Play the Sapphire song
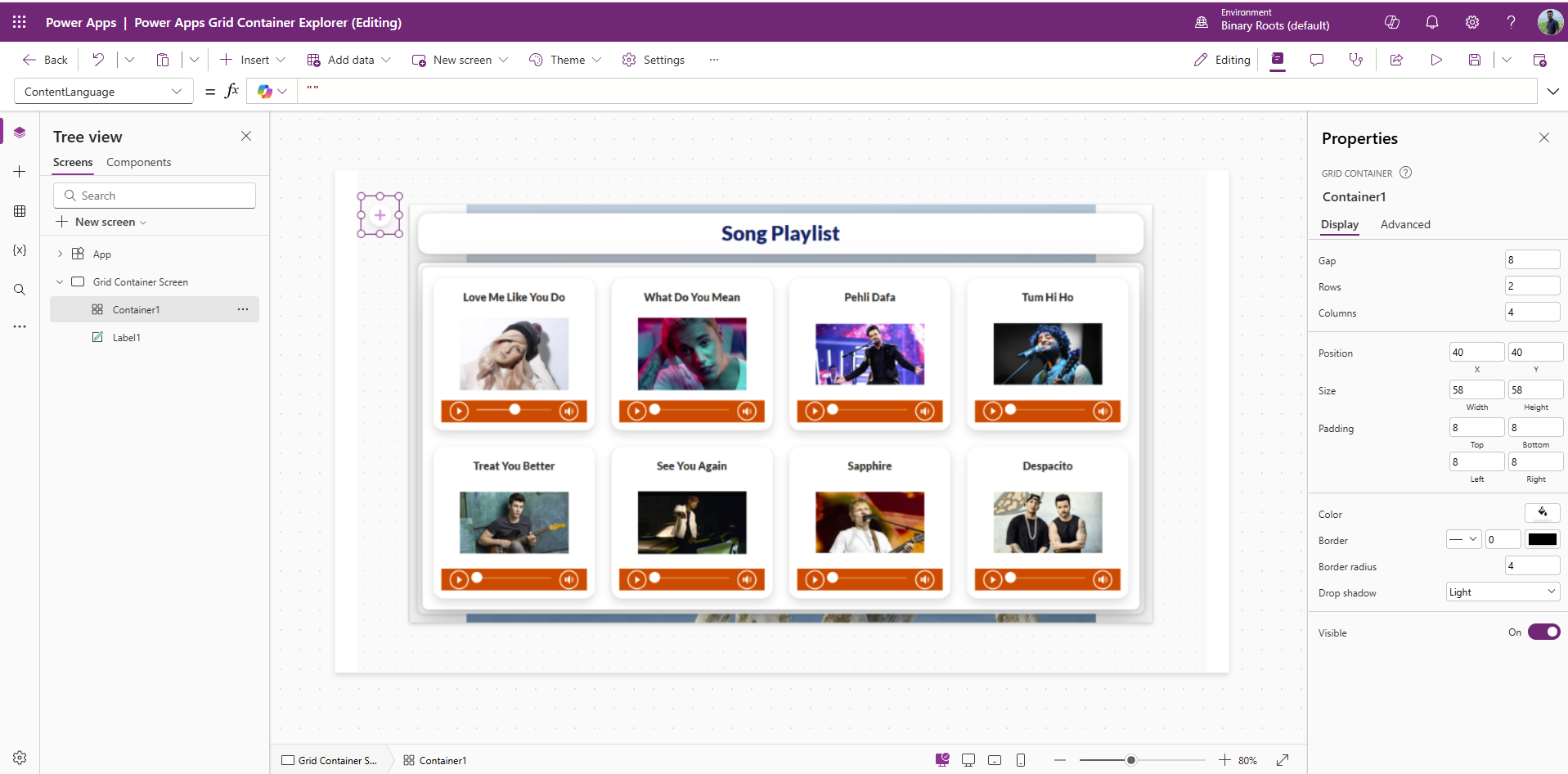 pos(815,579)
